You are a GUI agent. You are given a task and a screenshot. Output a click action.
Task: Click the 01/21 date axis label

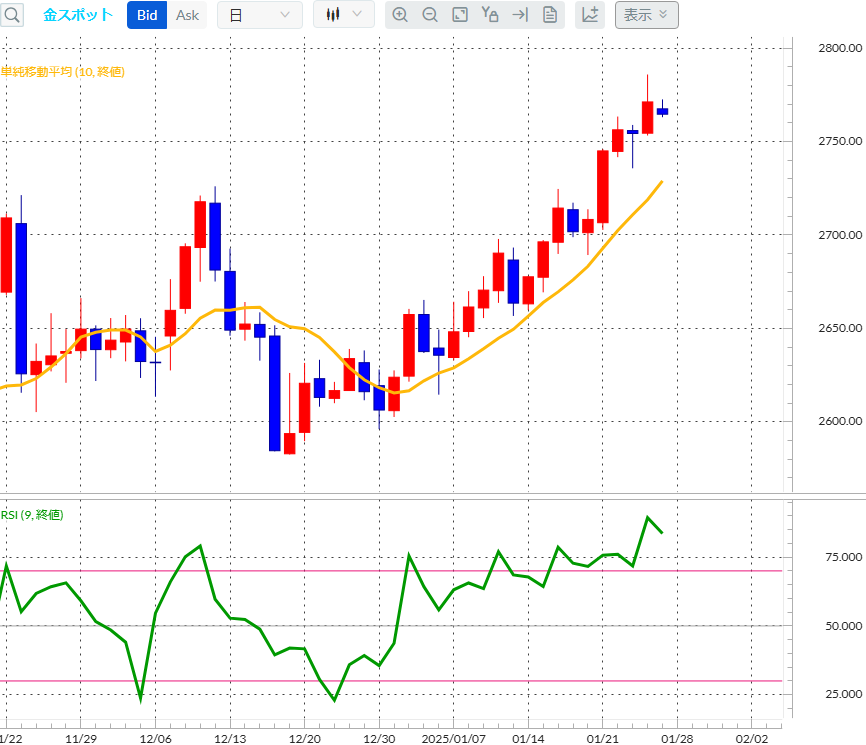coord(603,739)
